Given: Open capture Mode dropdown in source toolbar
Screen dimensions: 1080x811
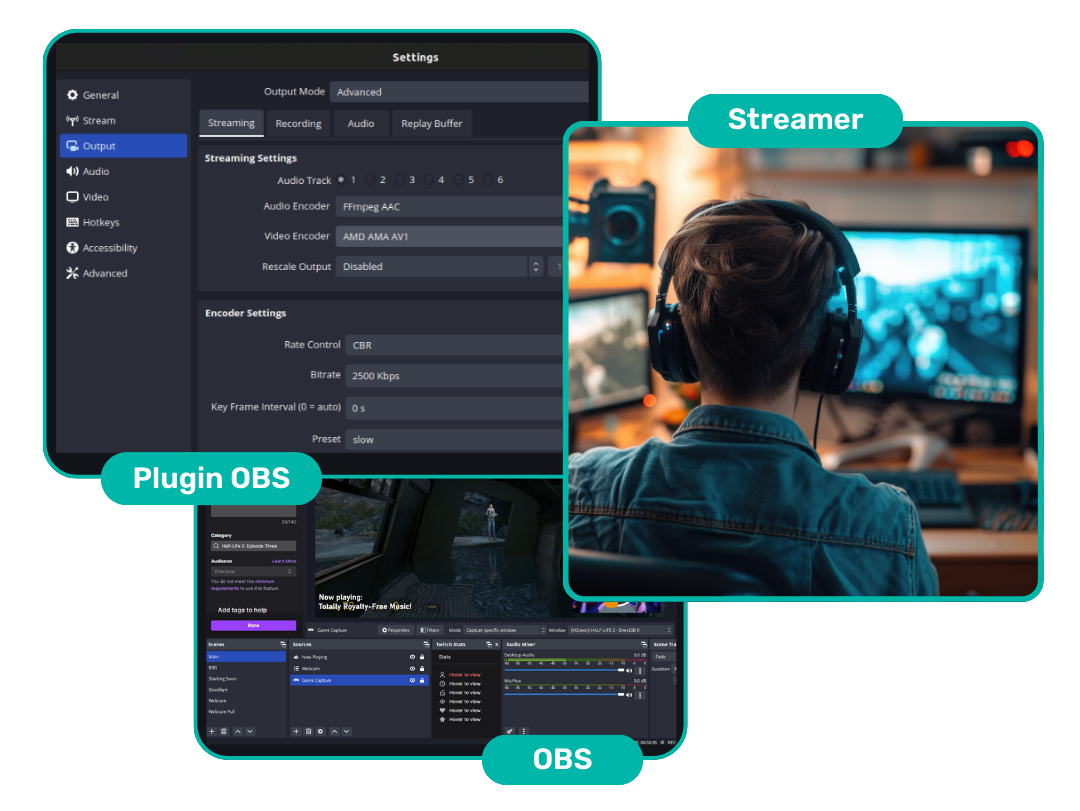Looking at the screenshot, I should pos(505,630).
